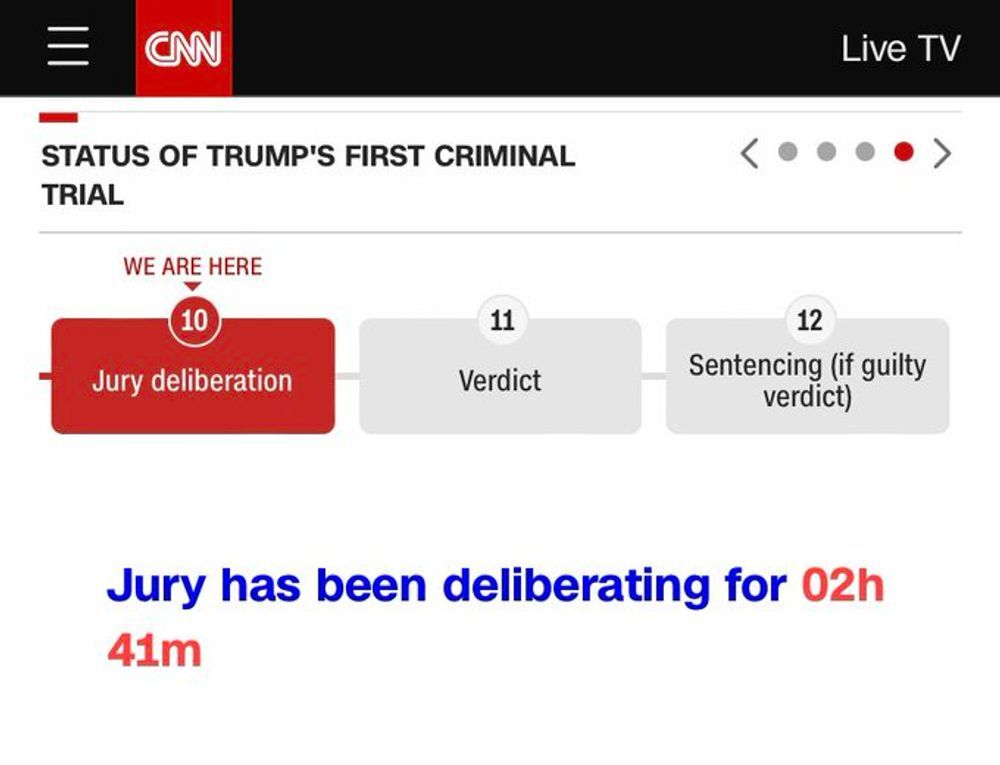Screen dimensions: 1000x765
Task: Click the Status of Trump's First Criminal Trial heading
Action: [x=308, y=175]
